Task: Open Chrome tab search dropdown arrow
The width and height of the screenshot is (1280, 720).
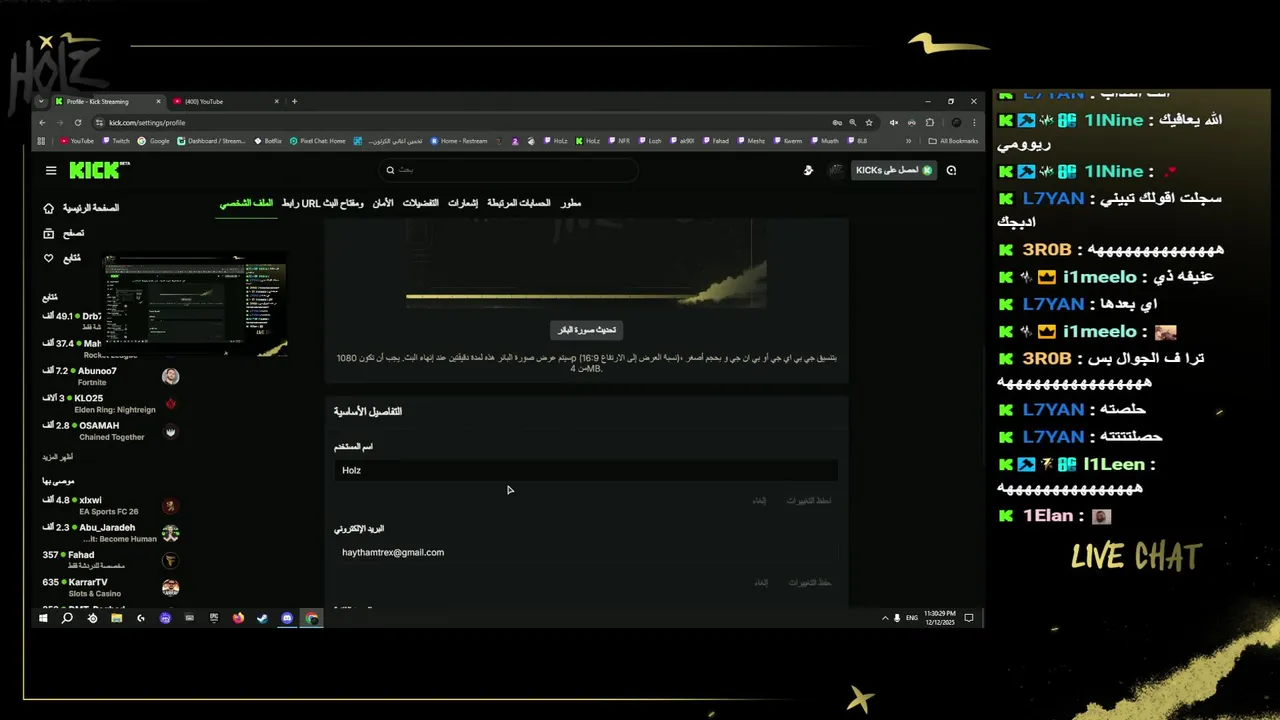Action: coord(41,101)
